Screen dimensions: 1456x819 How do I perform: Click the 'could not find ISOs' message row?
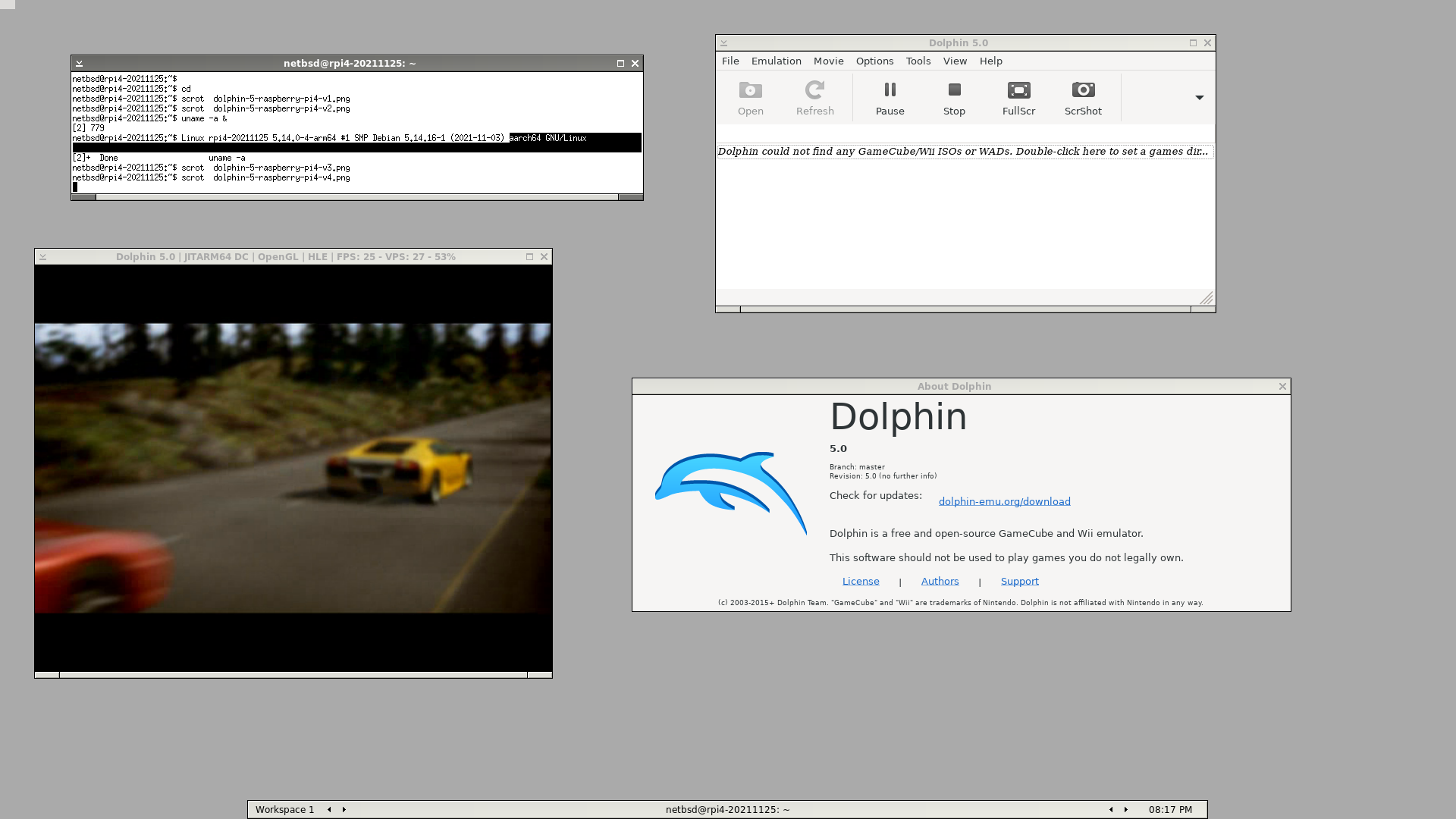point(965,152)
